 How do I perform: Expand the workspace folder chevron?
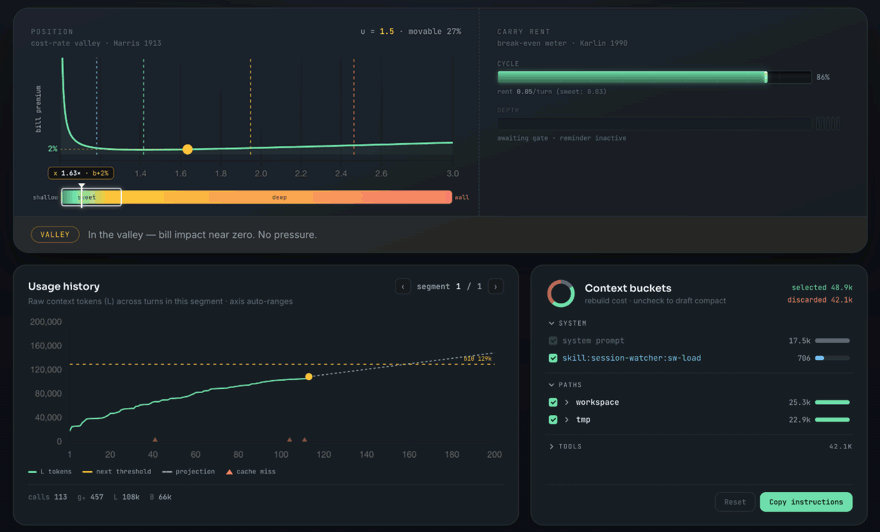click(567, 402)
